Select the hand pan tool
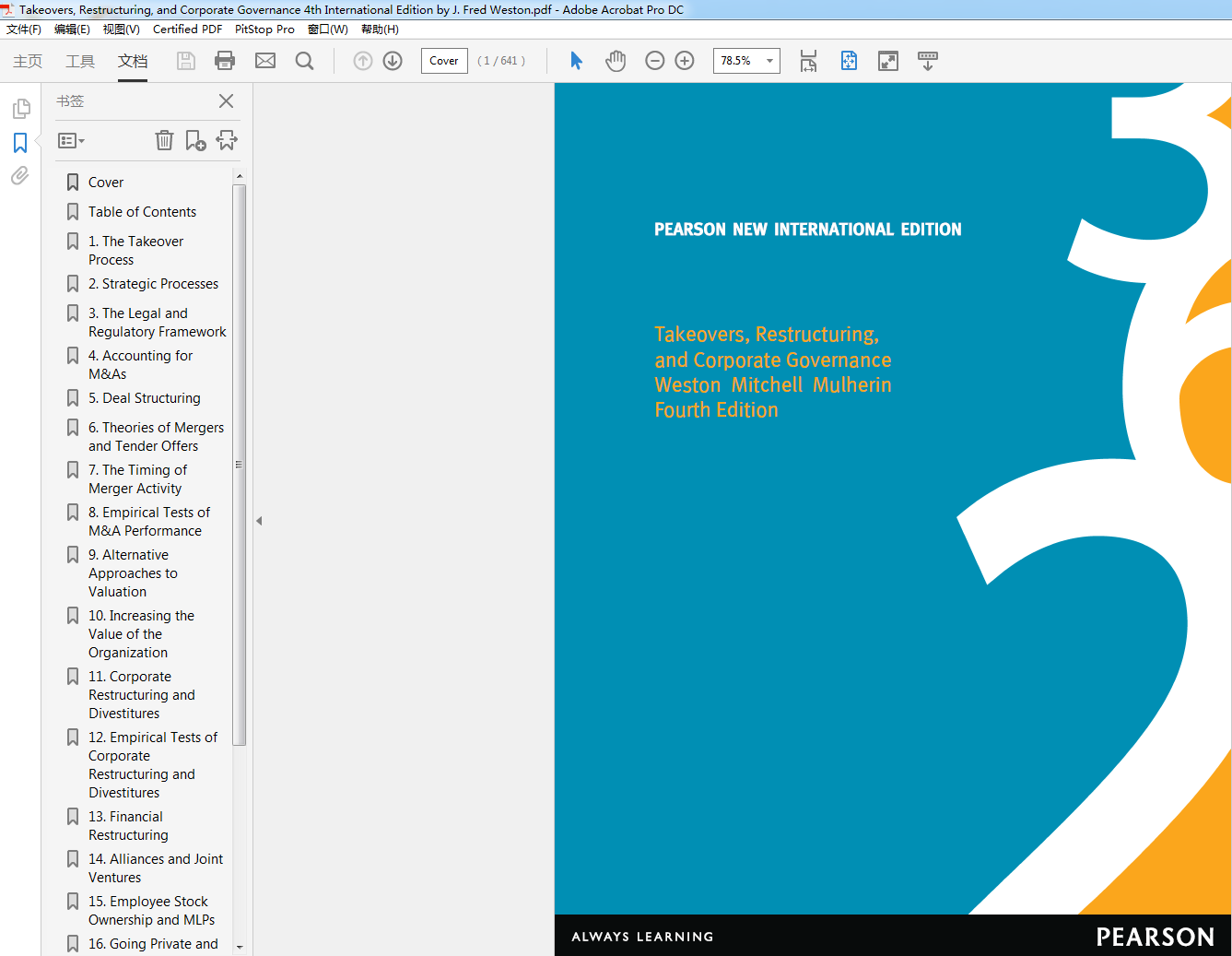 point(616,61)
